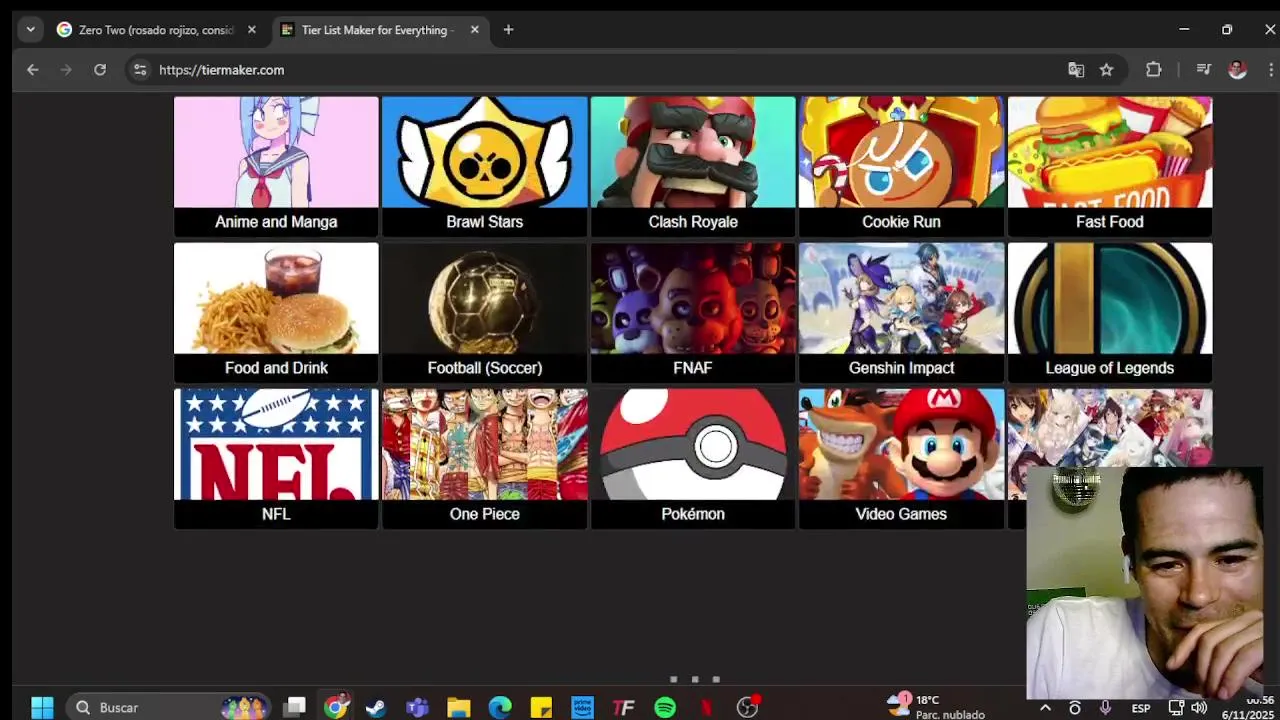The width and height of the screenshot is (1280, 720).
Task: Expand the tab search dropdown arrow
Action: point(30,30)
